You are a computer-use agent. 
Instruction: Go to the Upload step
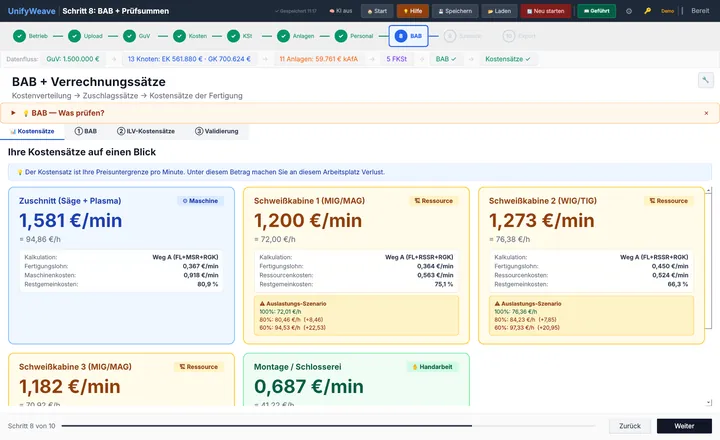click(85, 36)
